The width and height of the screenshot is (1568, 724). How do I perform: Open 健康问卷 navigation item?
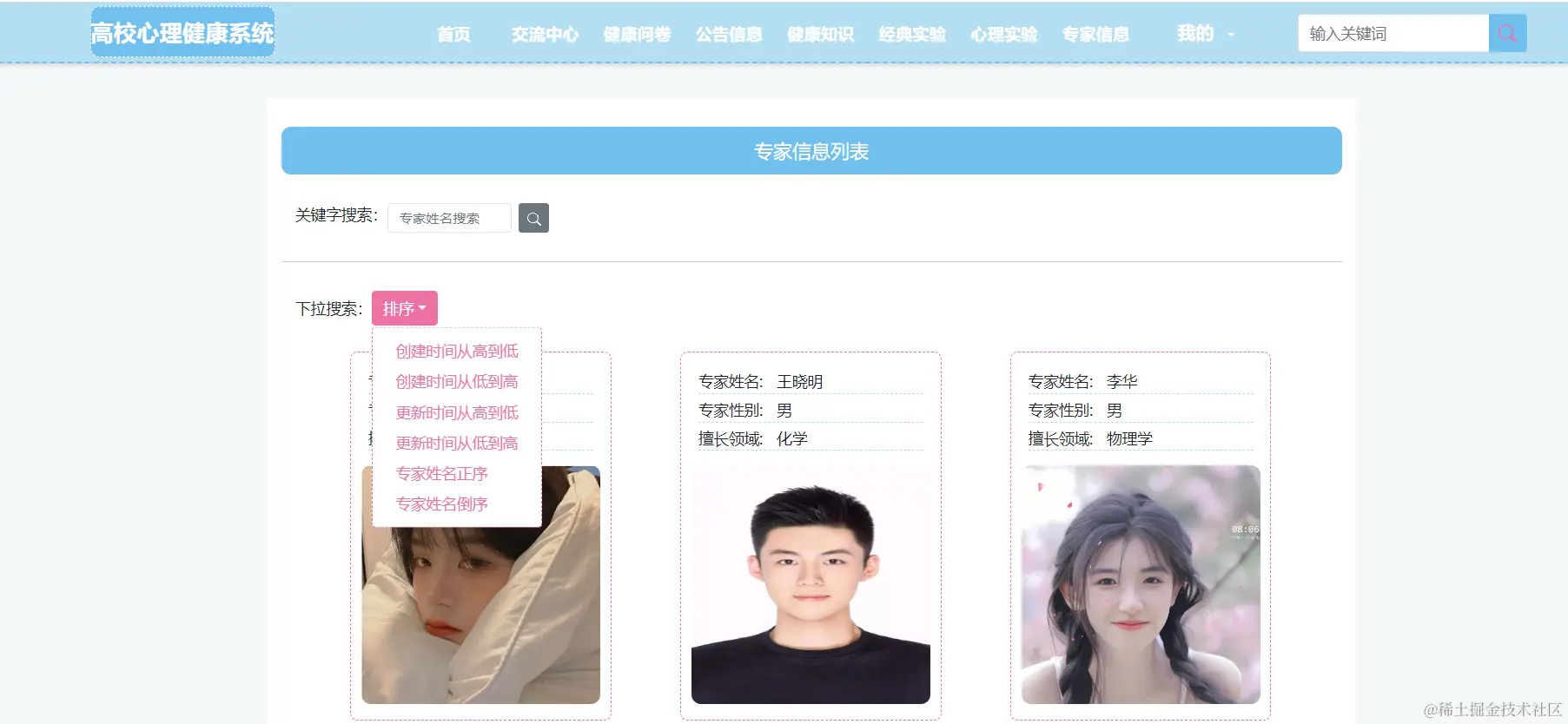[637, 35]
